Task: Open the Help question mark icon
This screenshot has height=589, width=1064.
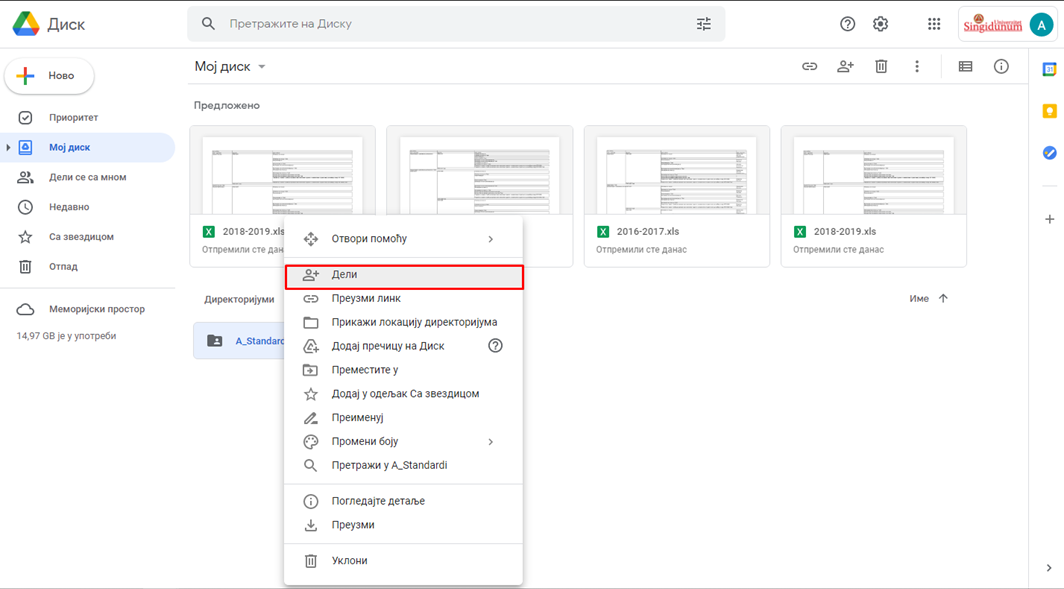Action: (x=848, y=24)
